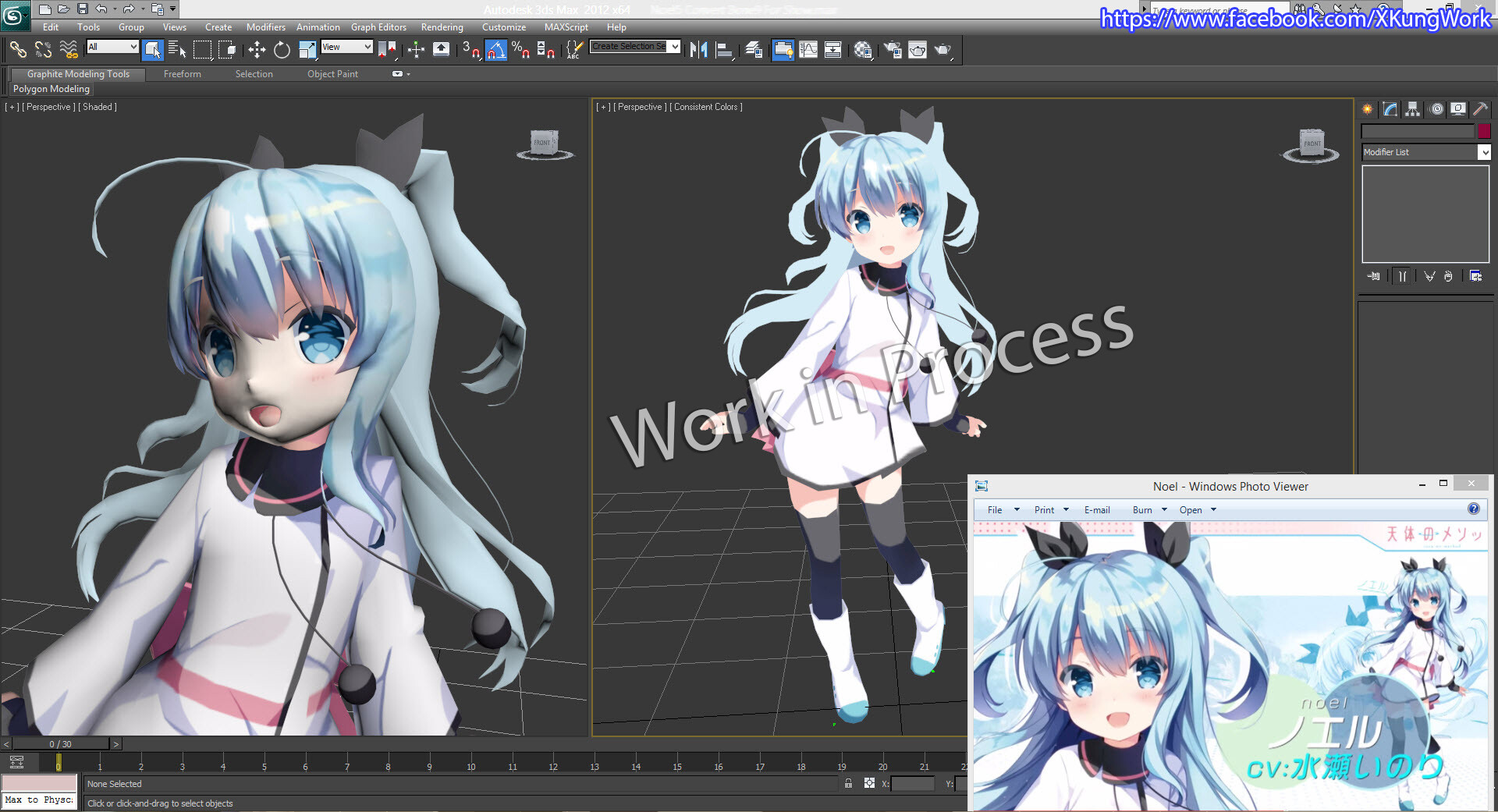Viewport: 1498px width, 812px height.
Task: Switch to the Freeform ribbon tab
Action: tap(183, 74)
